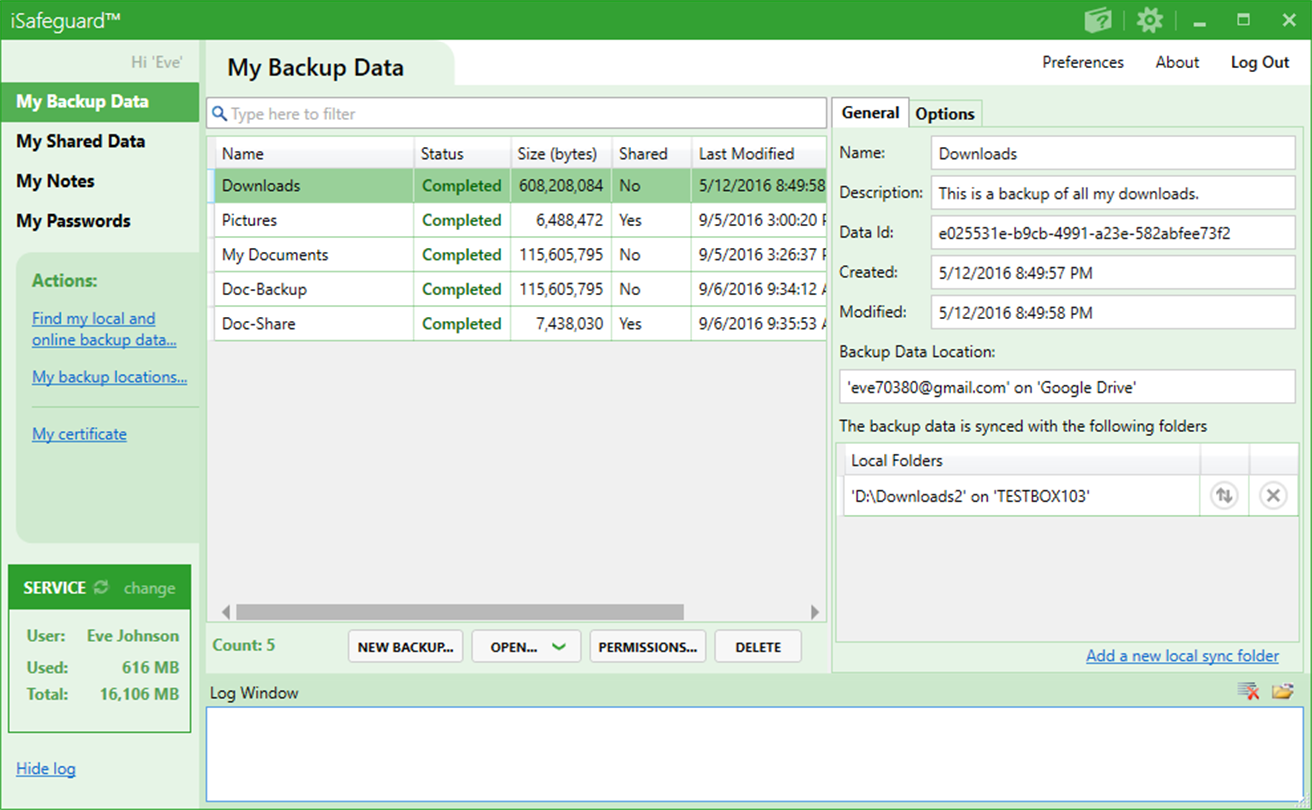Open settings gear in title bar
This screenshot has height=810, width=1312.
pos(1150,20)
